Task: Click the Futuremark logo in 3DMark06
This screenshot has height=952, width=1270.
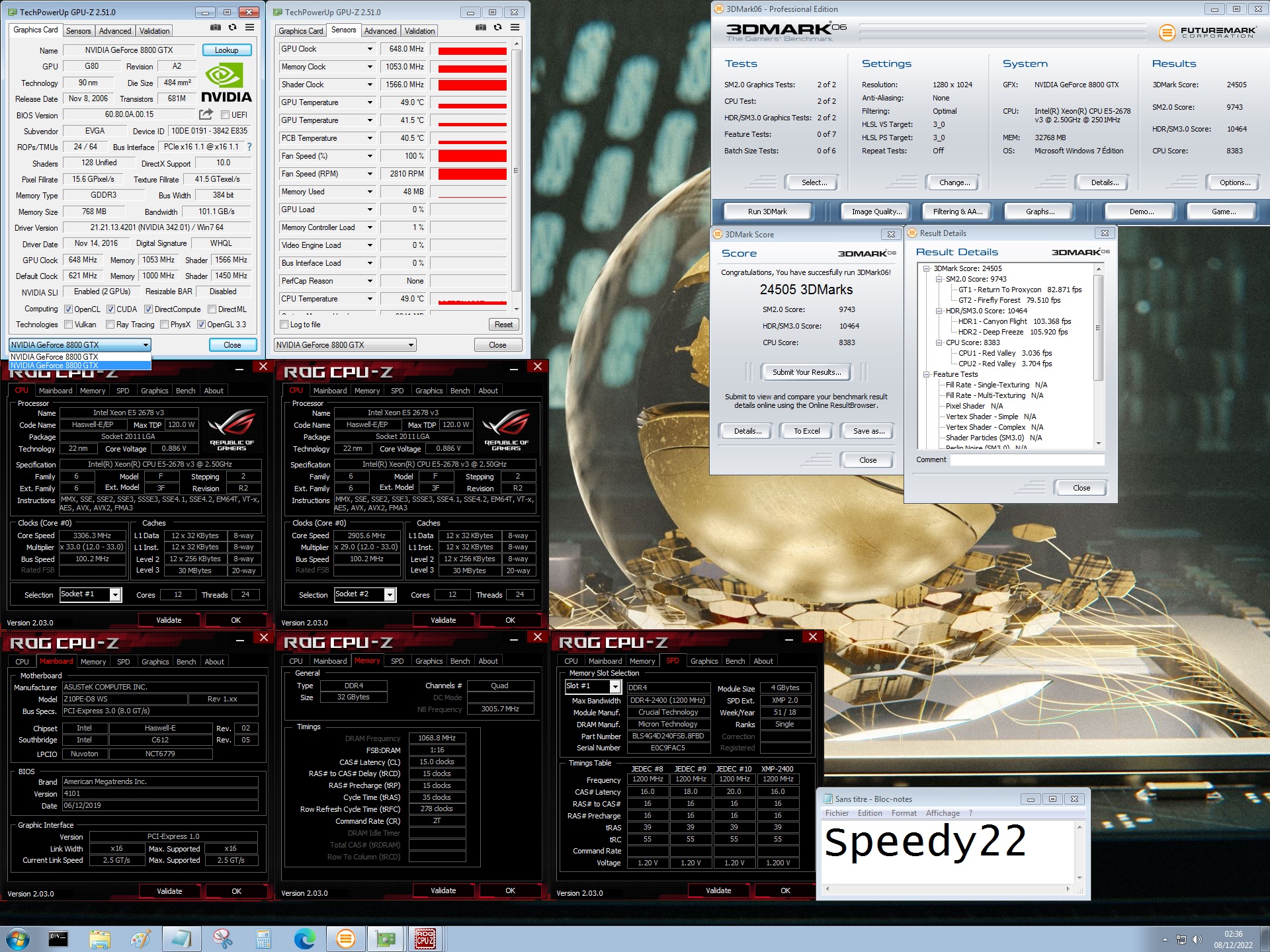Action: tap(1207, 32)
